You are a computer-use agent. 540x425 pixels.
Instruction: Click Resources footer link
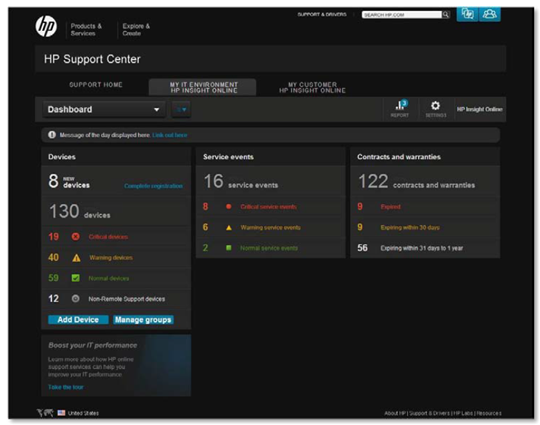point(489,413)
